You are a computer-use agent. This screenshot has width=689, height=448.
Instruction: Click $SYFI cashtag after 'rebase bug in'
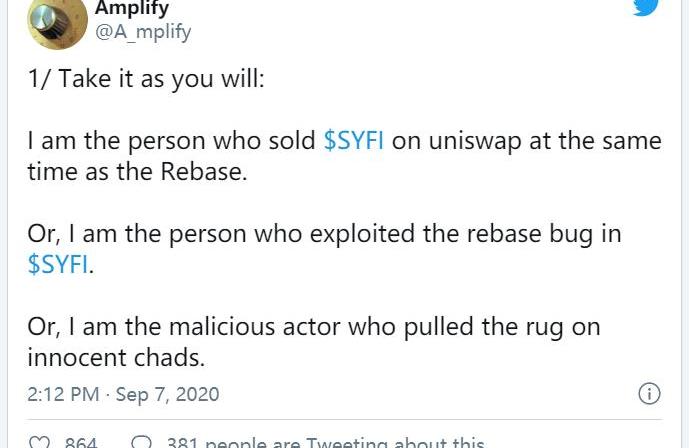[60, 266]
